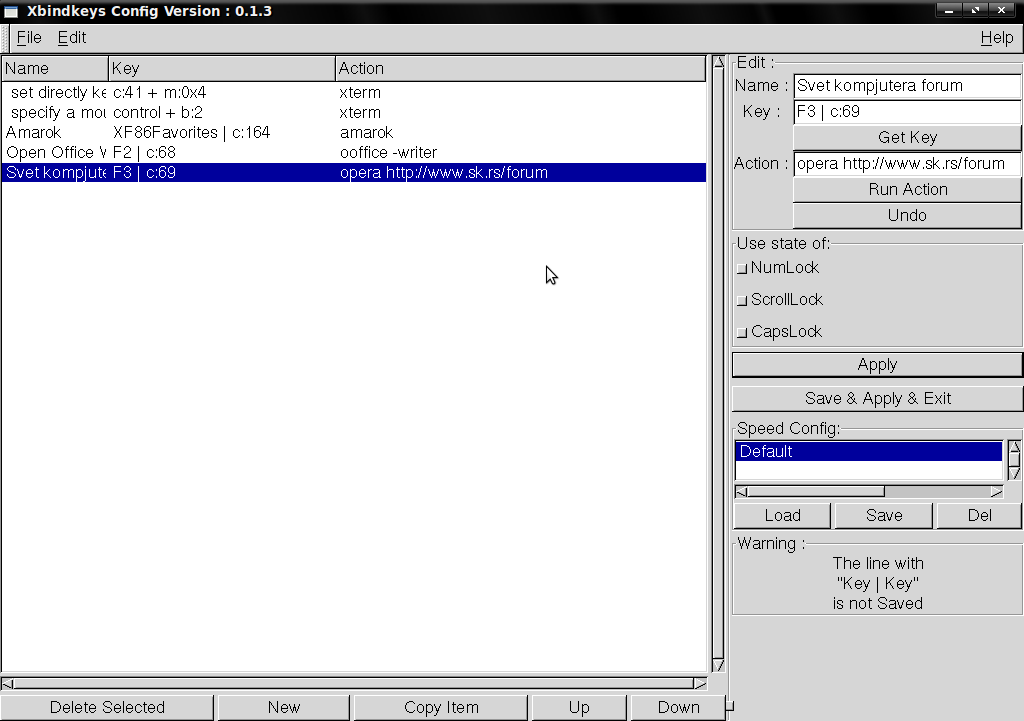Toggle the CapsLock state checkbox
Viewport: 1024px width, 721px height.
point(741,331)
